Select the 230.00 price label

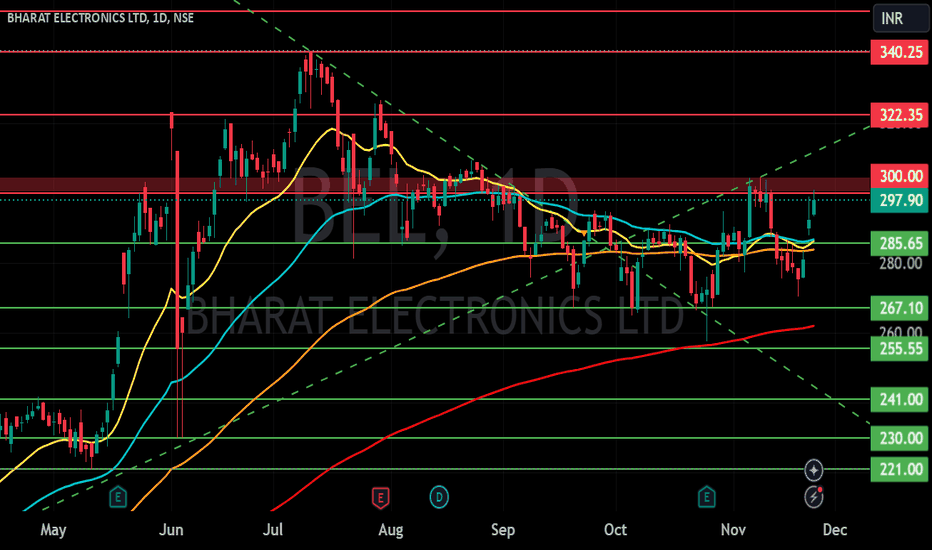coord(899,438)
